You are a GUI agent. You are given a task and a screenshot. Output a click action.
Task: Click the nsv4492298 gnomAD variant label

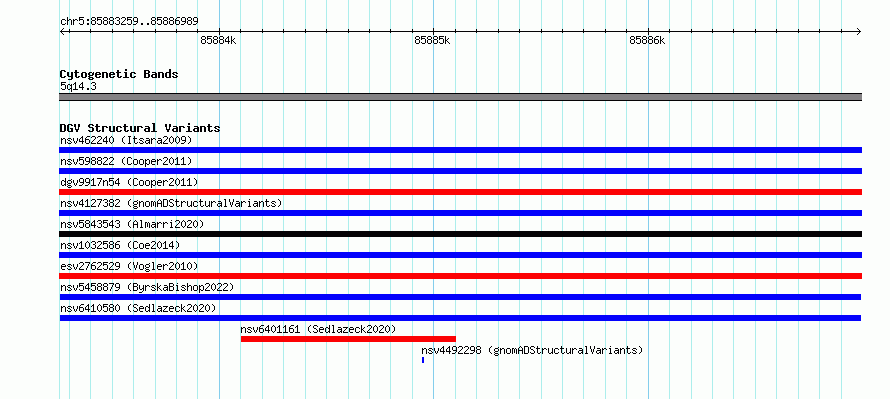[x=532, y=350]
